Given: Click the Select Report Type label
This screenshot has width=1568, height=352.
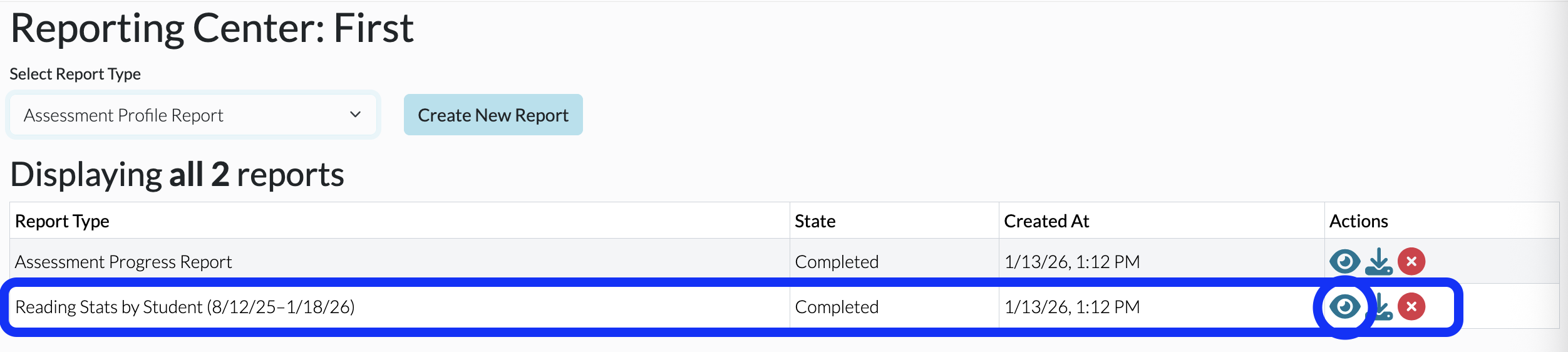Looking at the screenshot, I should [x=75, y=74].
